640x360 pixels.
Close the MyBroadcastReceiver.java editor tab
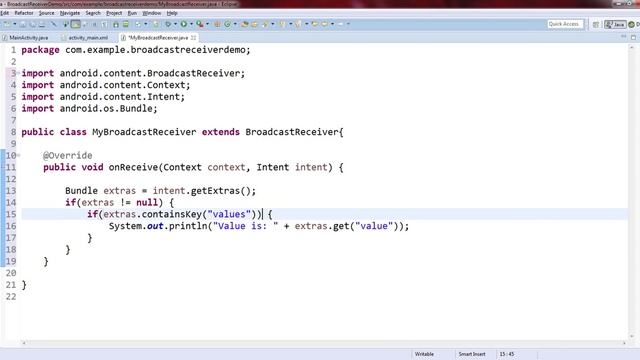193,38
